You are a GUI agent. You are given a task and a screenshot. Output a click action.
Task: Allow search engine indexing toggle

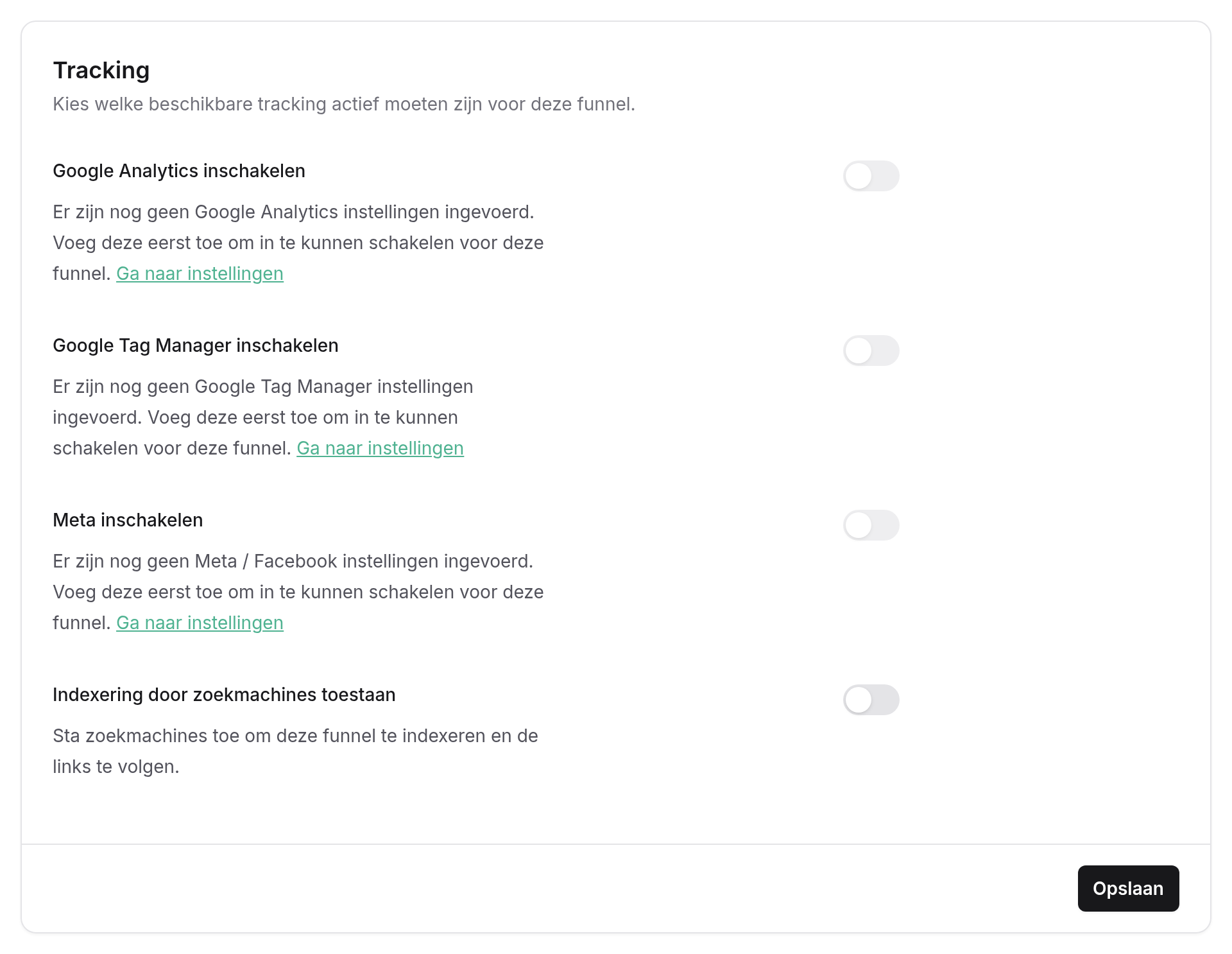[871, 700]
